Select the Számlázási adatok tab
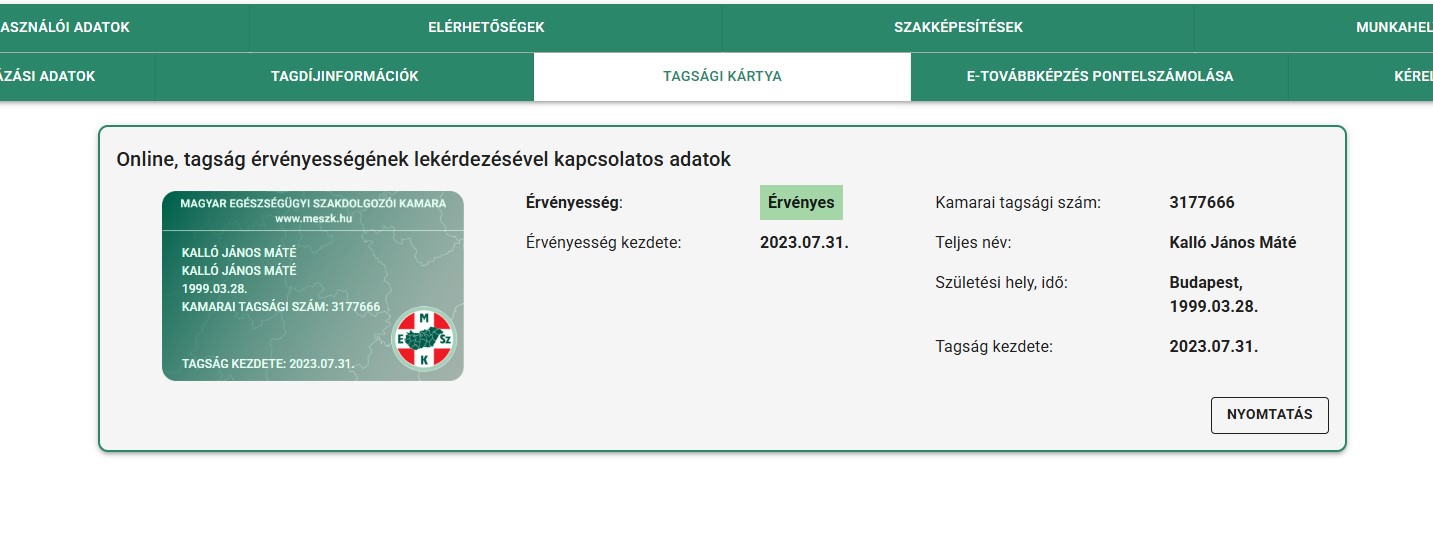The image size is (1433, 553). 49,76
